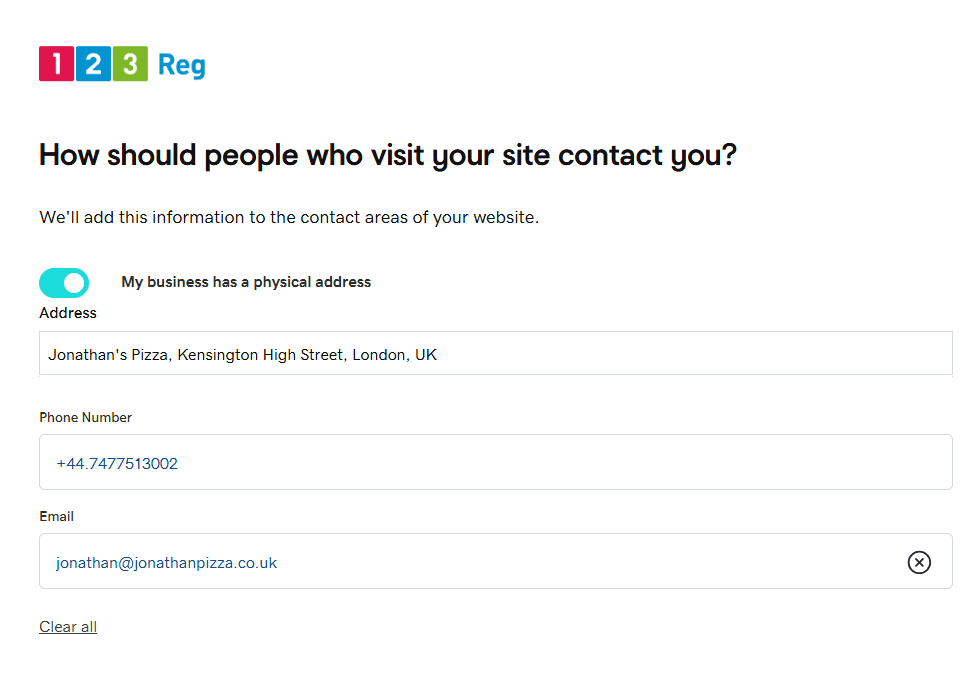Click the "We'll add this information" subtitle text
Image resolution: width=976 pixels, height=689 pixels.
click(289, 217)
